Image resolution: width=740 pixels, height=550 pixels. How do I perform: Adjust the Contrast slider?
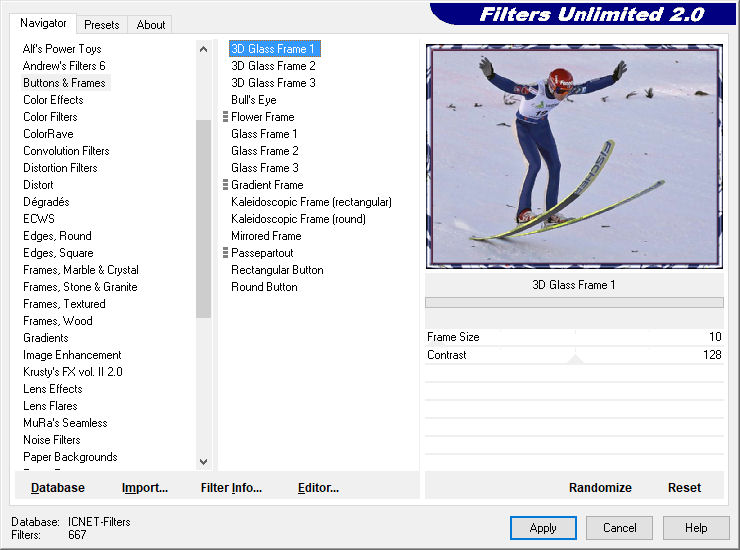[574, 355]
